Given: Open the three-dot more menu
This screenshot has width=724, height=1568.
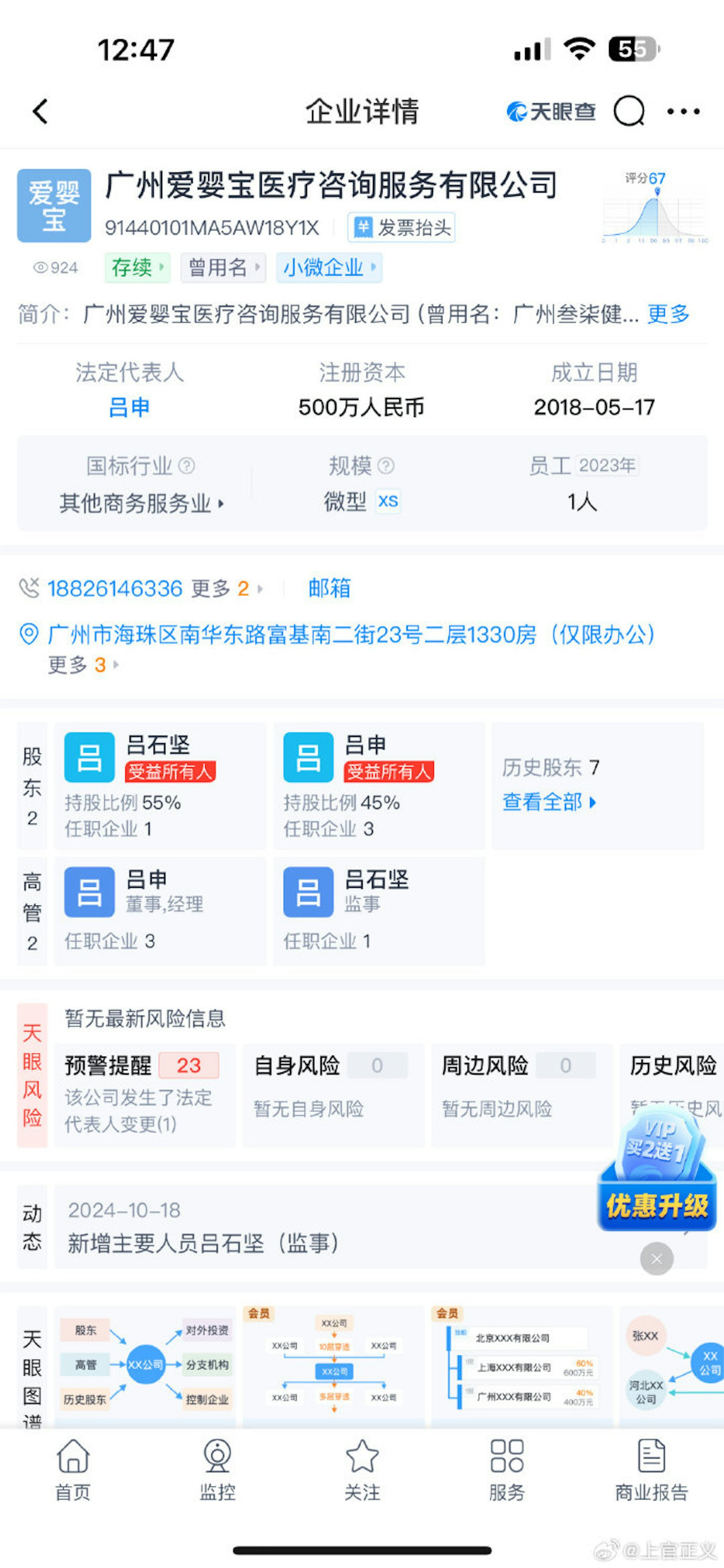Looking at the screenshot, I should tap(683, 112).
